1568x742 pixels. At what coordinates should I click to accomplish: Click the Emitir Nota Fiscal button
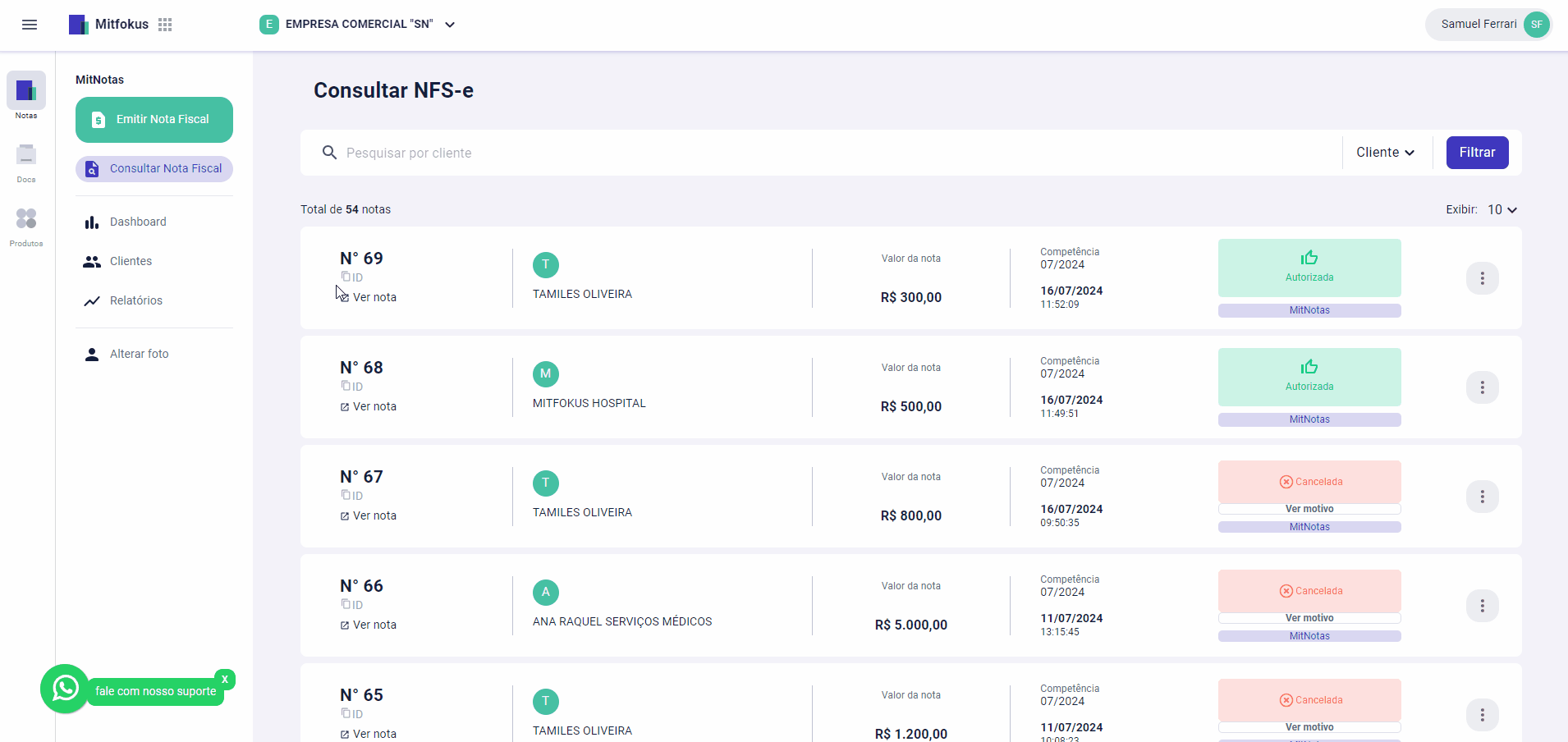(x=154, y=120)
